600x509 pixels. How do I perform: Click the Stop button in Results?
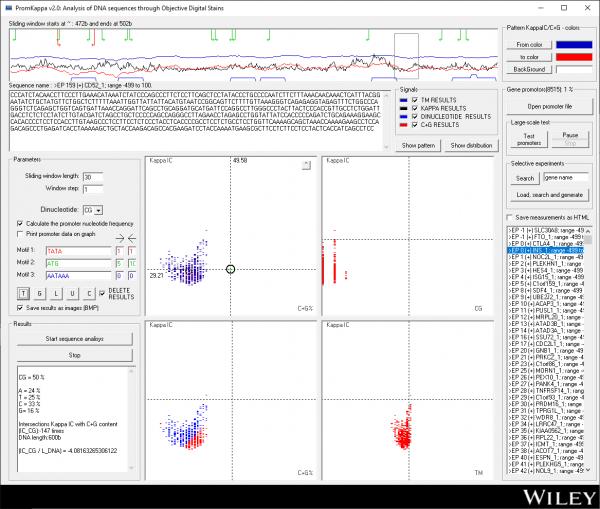75,355
